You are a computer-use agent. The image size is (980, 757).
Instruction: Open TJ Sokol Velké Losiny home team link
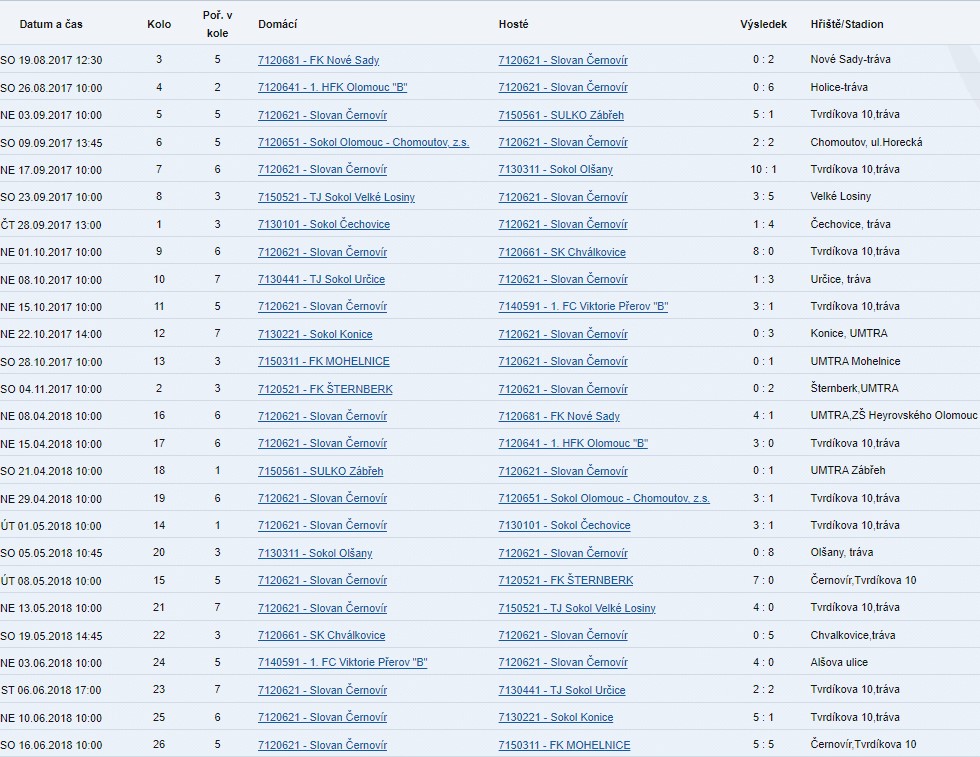pos(336,197)
